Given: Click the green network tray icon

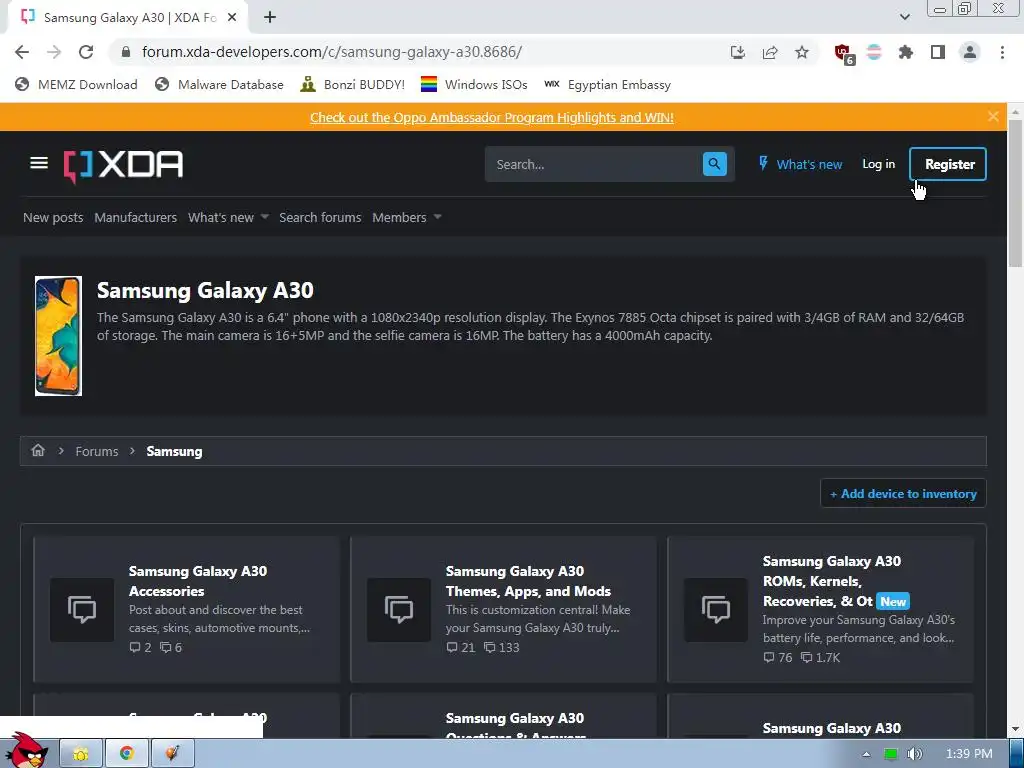Looking at the screenshot, I should (x=890, y=754).
